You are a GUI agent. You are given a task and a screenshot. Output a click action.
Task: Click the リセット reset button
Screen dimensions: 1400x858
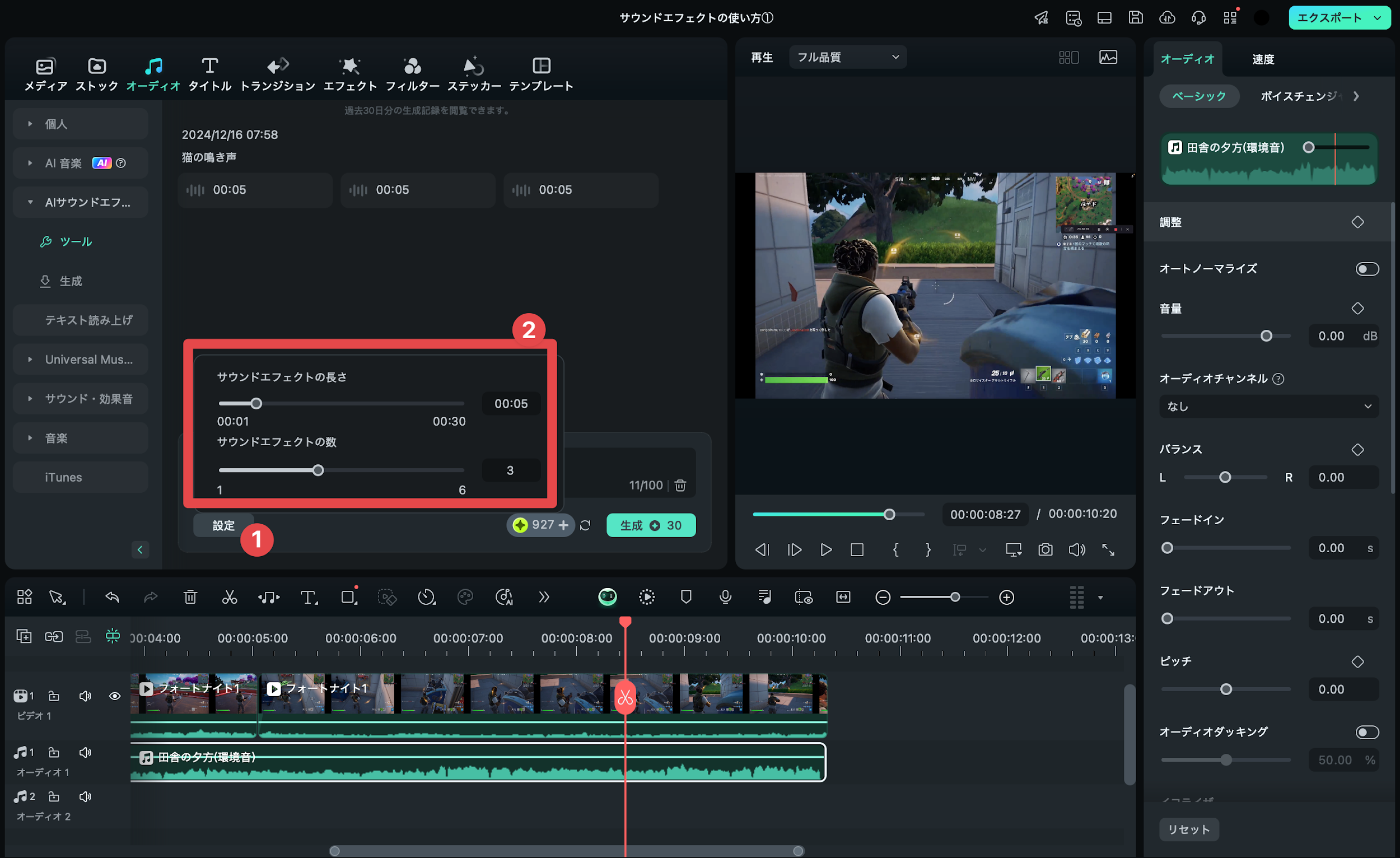point(1189,829)
